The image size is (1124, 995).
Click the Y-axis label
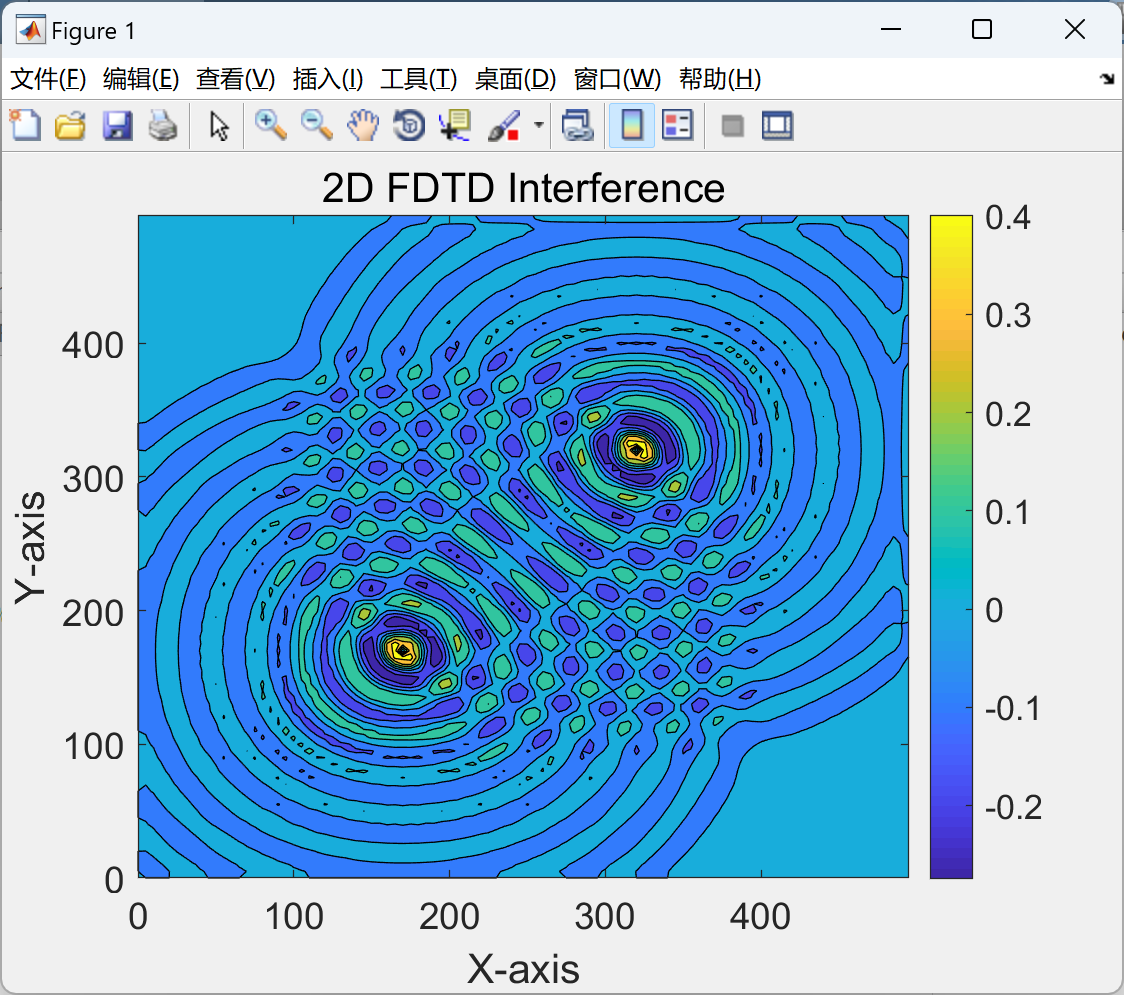(31, 548)
